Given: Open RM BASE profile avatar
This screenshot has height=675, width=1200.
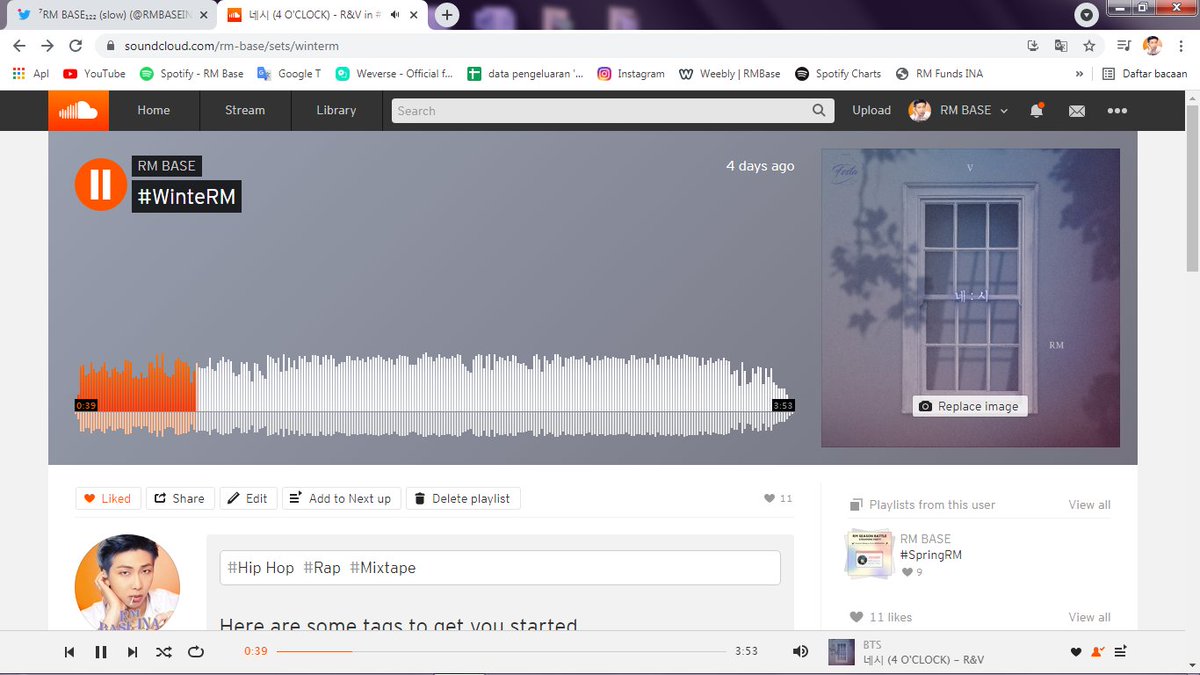Looking at the screenshot, I should coord(128,582).
